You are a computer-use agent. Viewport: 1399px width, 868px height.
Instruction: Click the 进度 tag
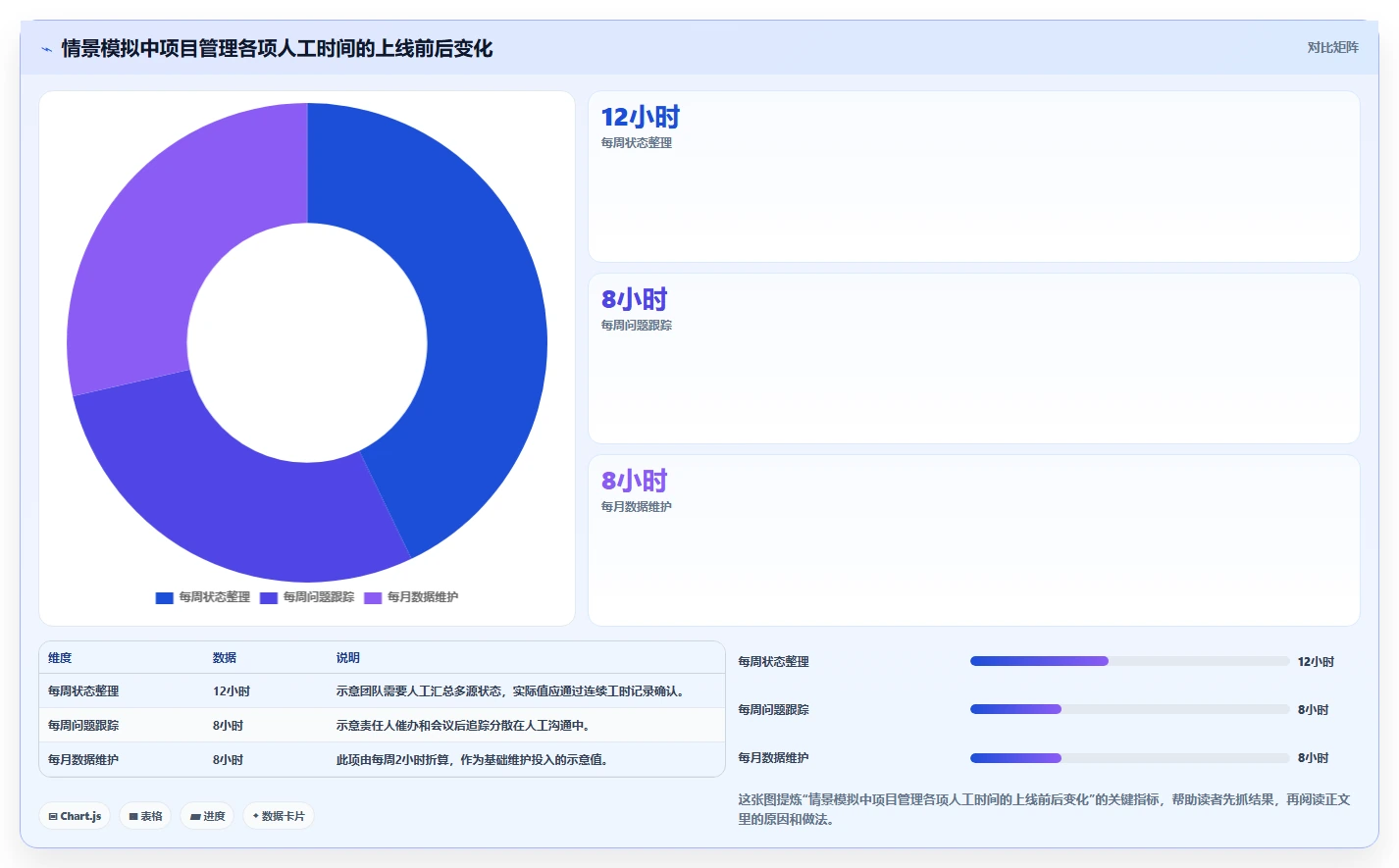(x=207, y=816)
